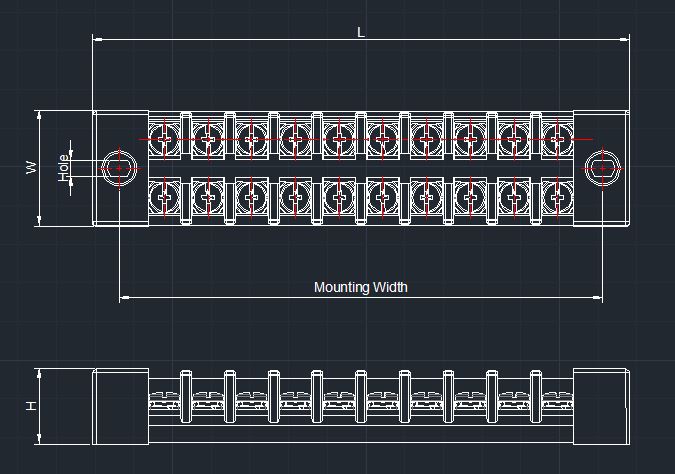Viewport: 675px width, 474px height.
Task: Select the "W" width dimension label
Action: [x=31, y=167]
